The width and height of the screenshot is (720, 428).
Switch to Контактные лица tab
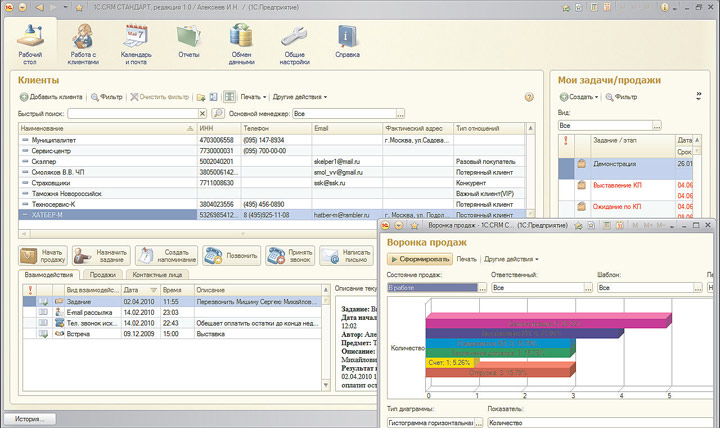coord(158,275)
